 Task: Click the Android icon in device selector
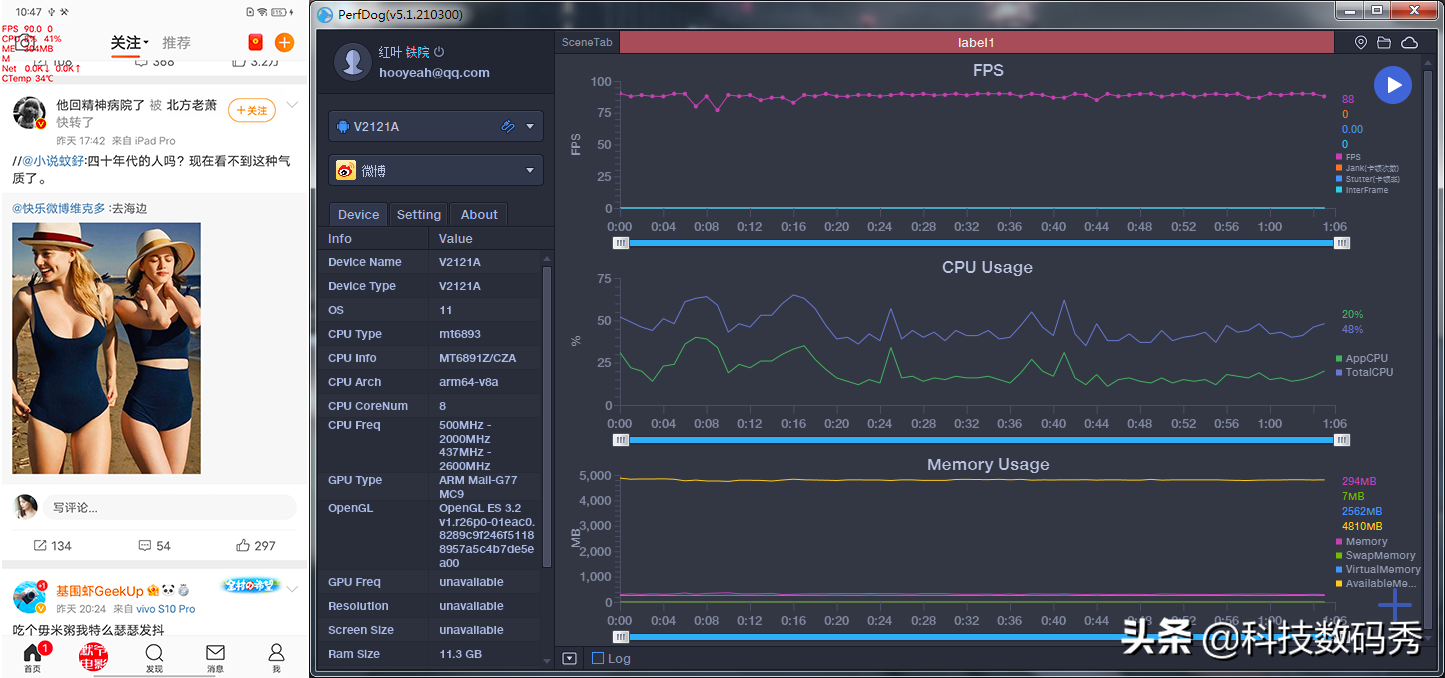(343, 127)
